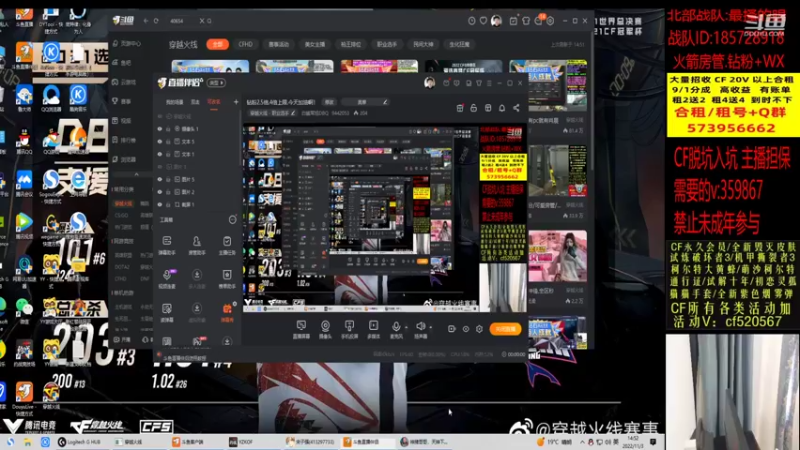Go back in the Douyu client window
The height and width of the screenshot is (450, 800).
point(145,21)
